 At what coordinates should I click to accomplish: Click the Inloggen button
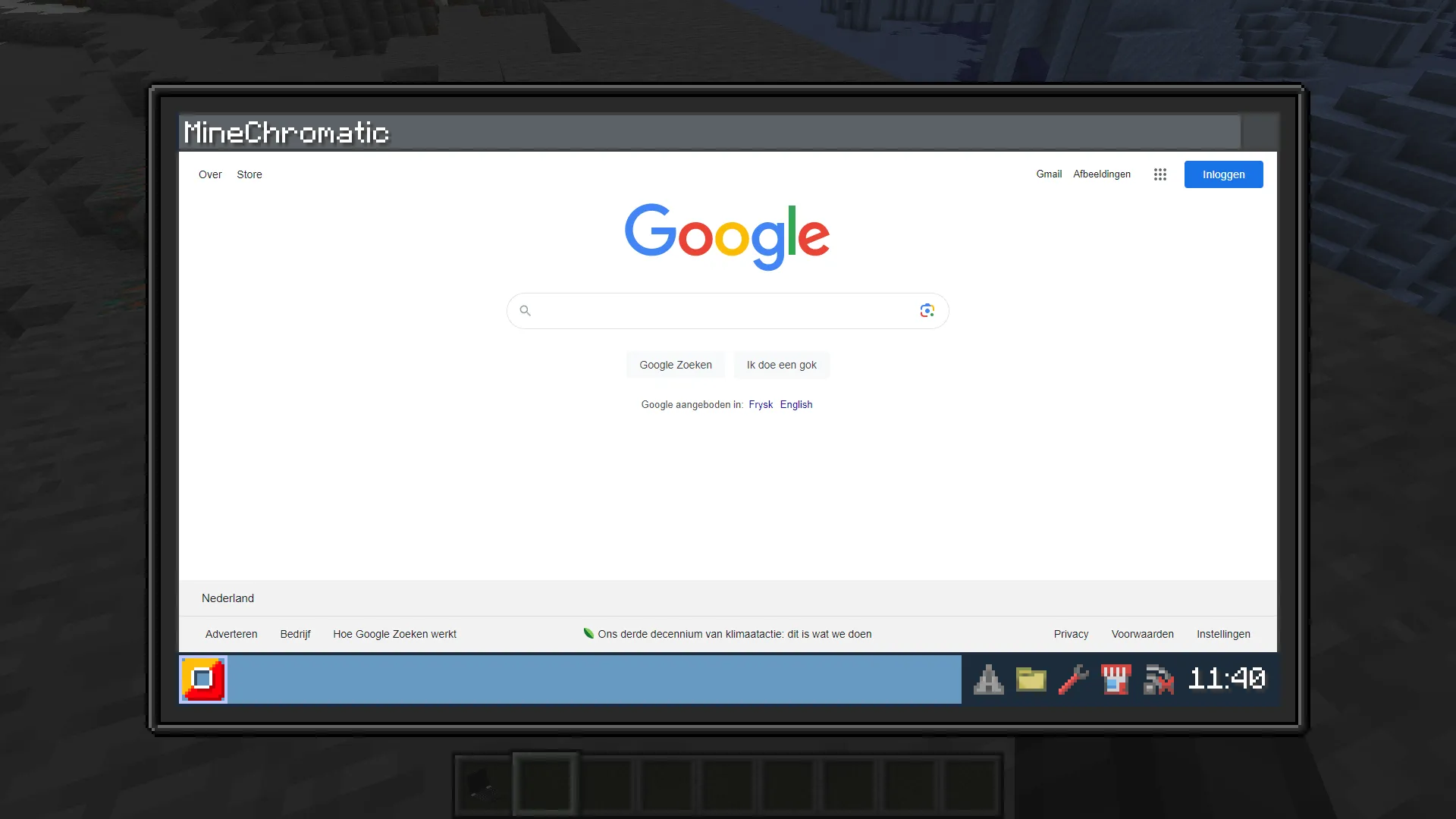click(x=1223, y=174)
